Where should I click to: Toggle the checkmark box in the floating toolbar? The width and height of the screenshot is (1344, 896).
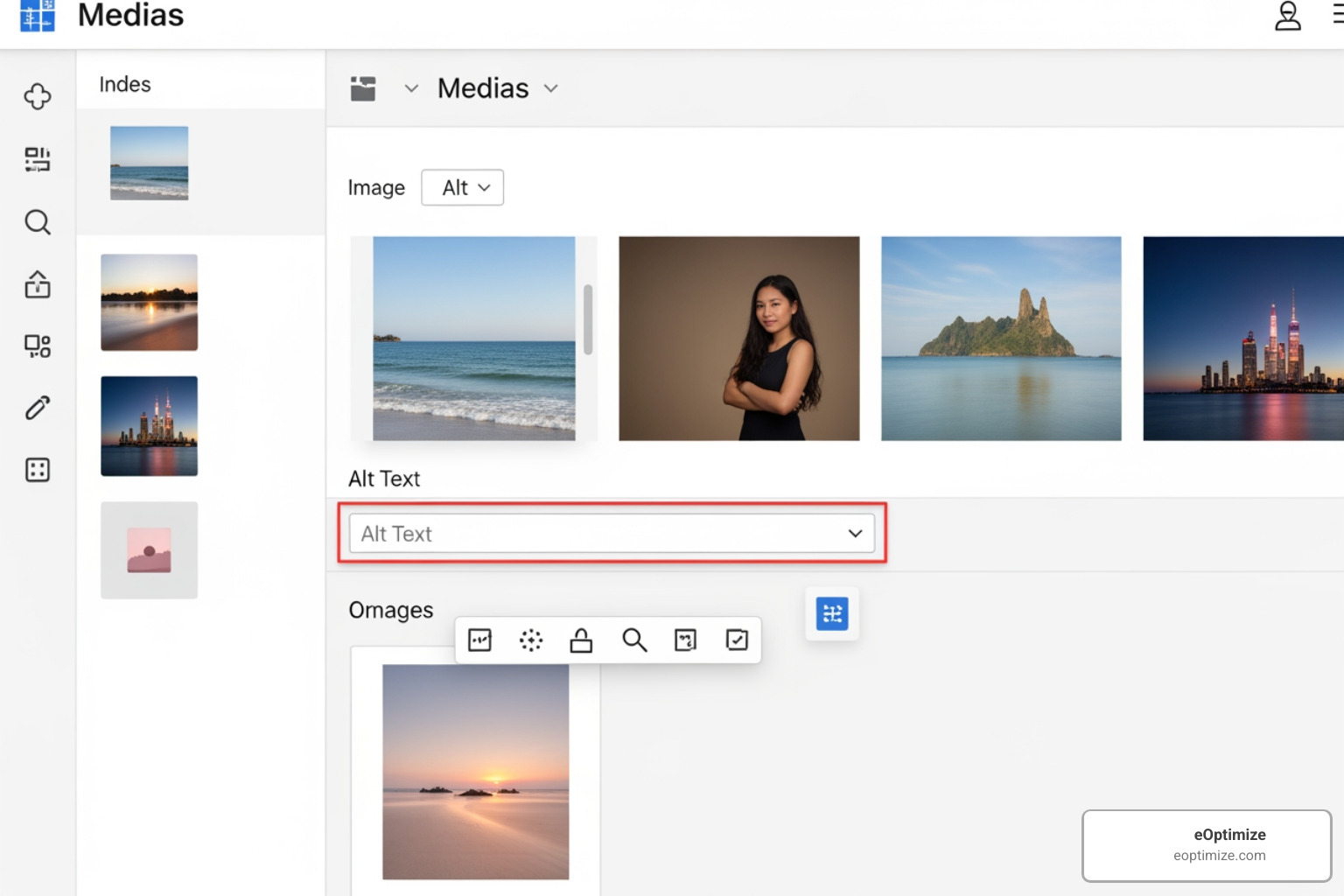737,640
